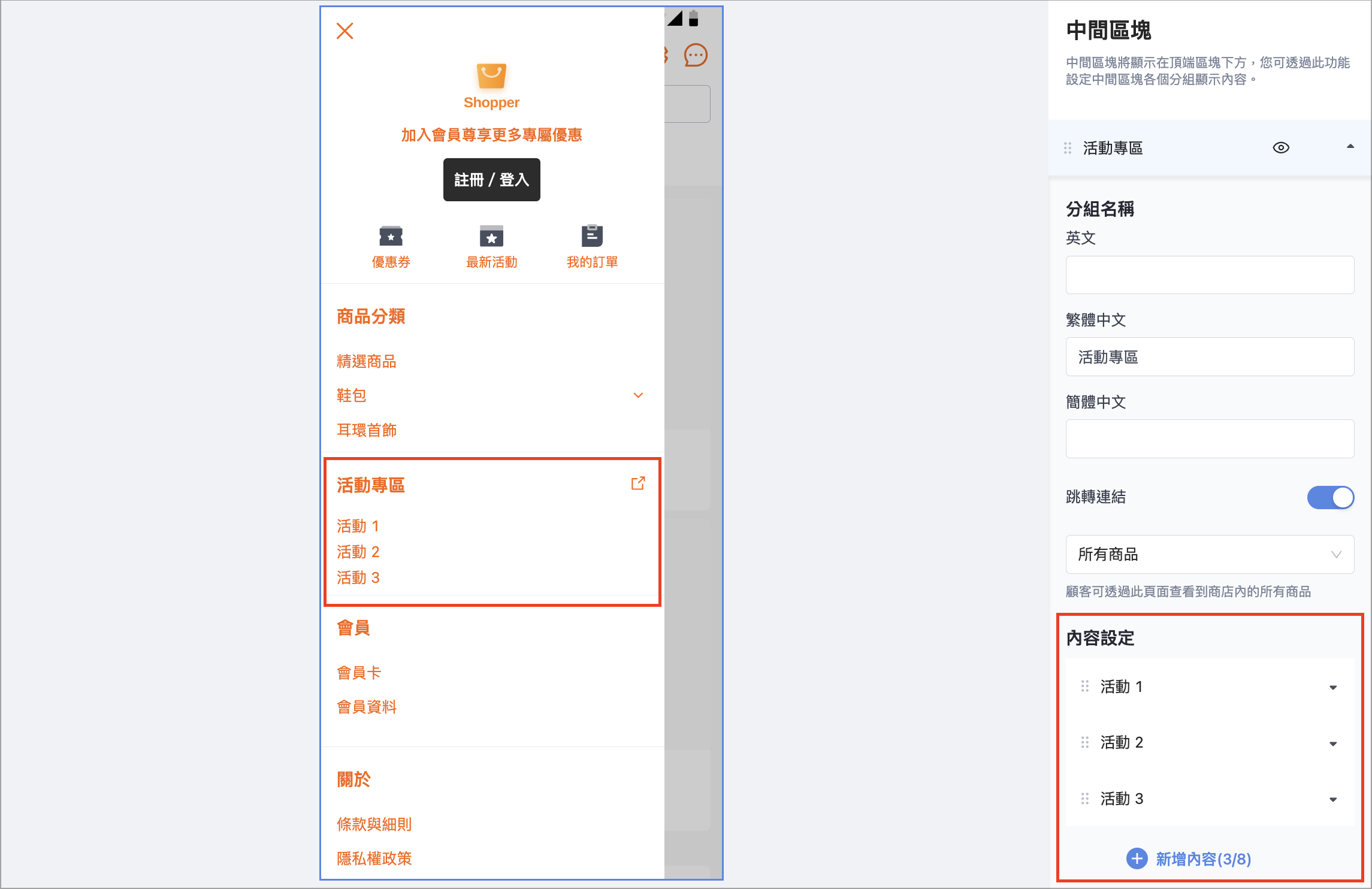
Task: Click drag handle for 活動 2 content
Action: [x=1085, y=742]
